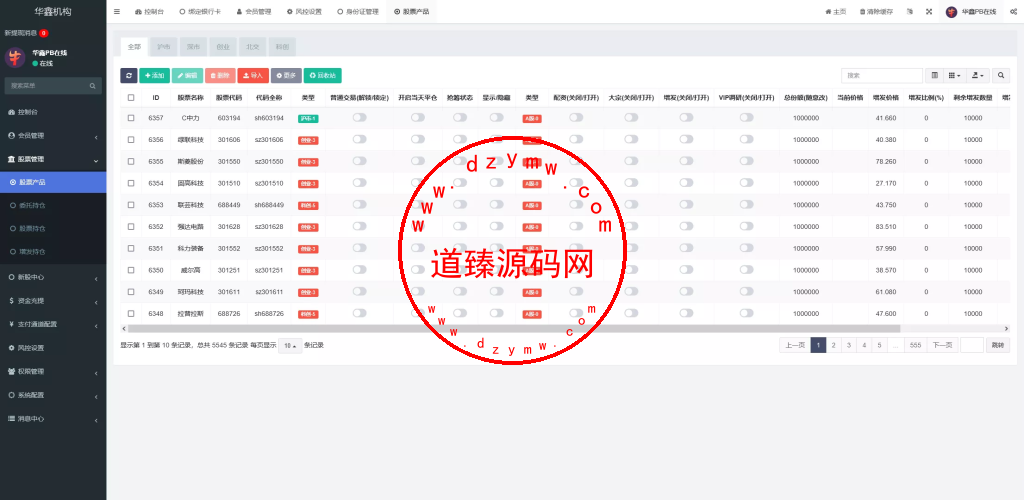
Task: Expand 新股中心 in the sidebar
Action: (x=53, y=277)
